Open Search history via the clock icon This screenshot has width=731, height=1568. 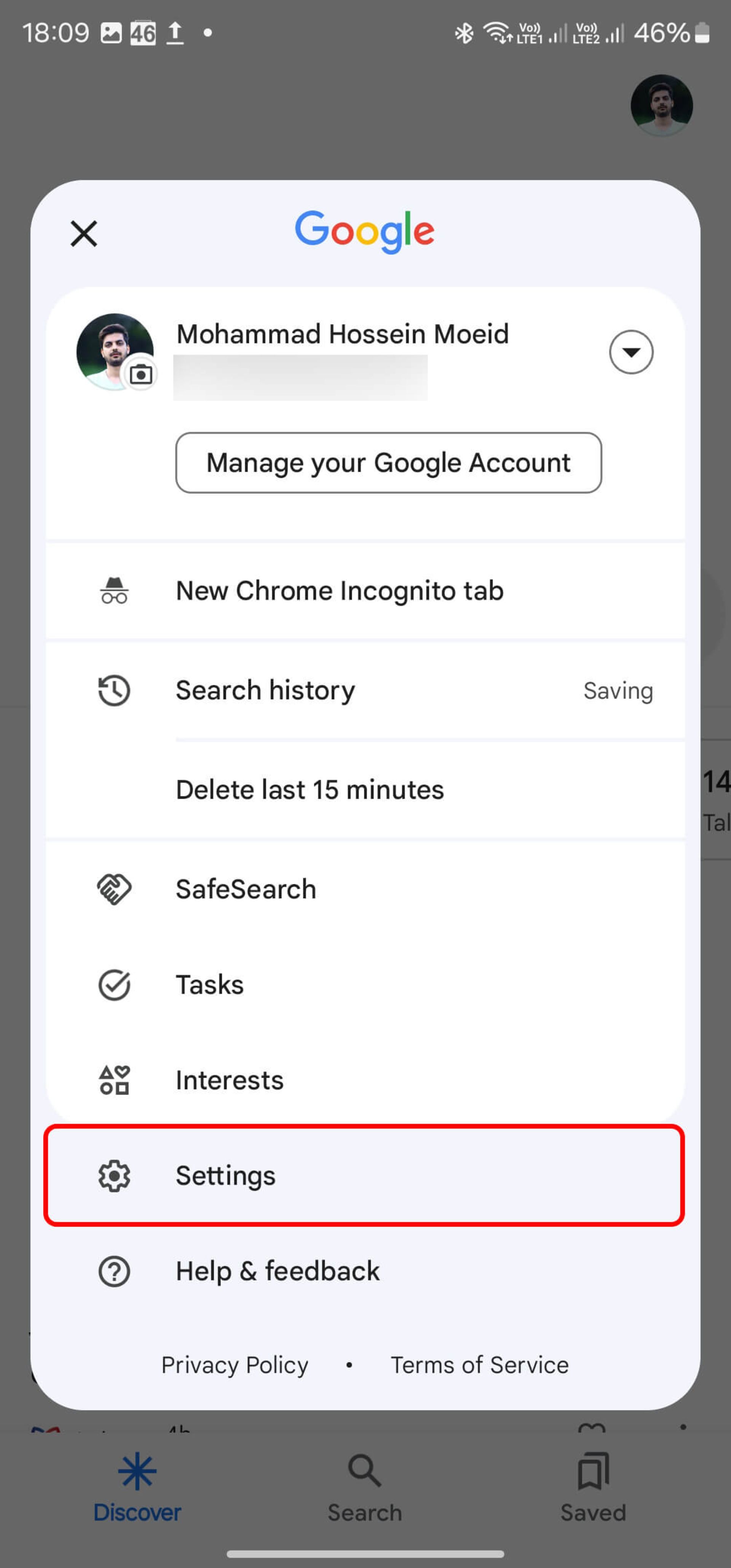tap(115, 690)
